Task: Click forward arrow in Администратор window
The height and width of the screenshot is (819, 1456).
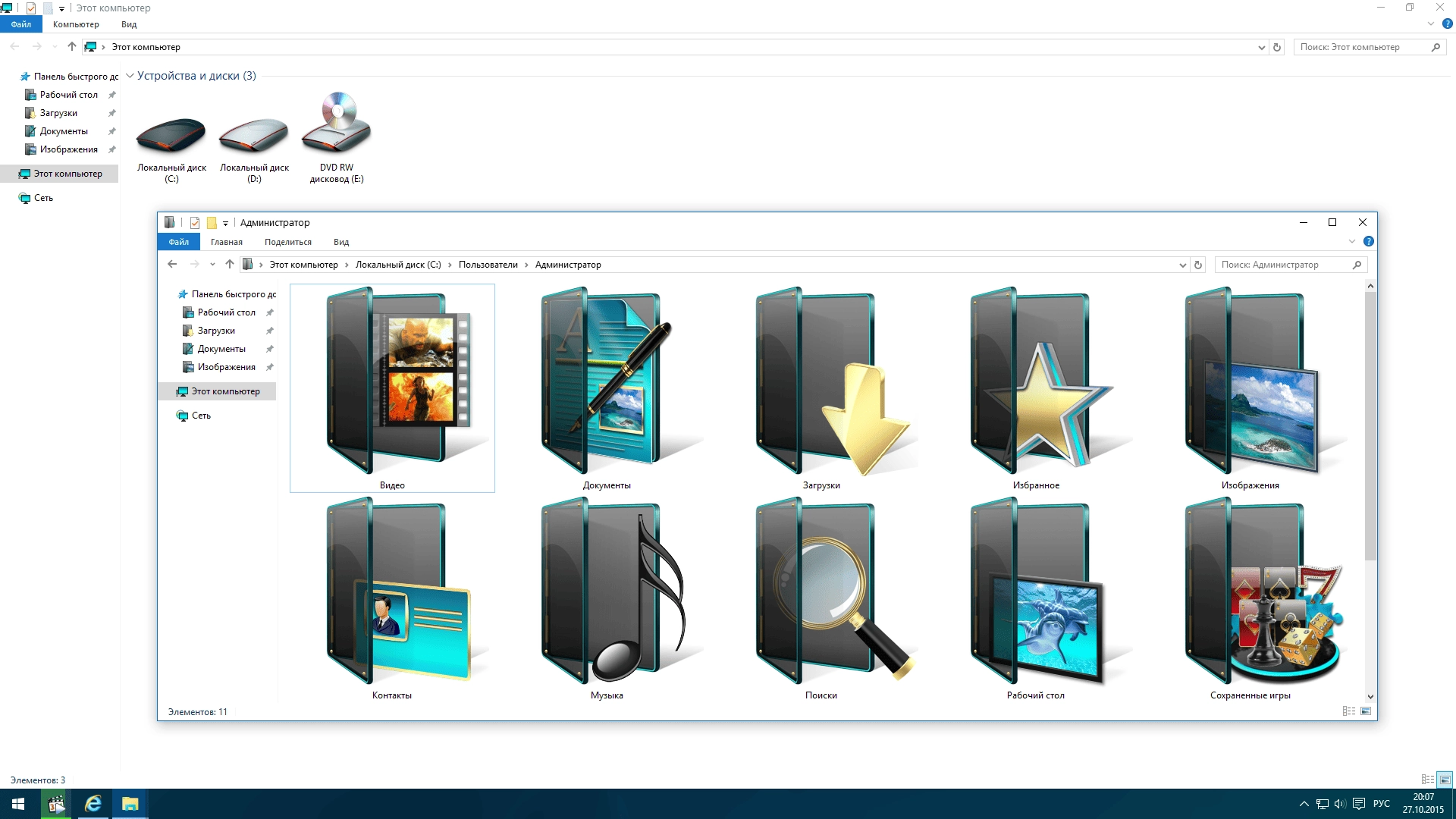Action: [x=194, y=264]
